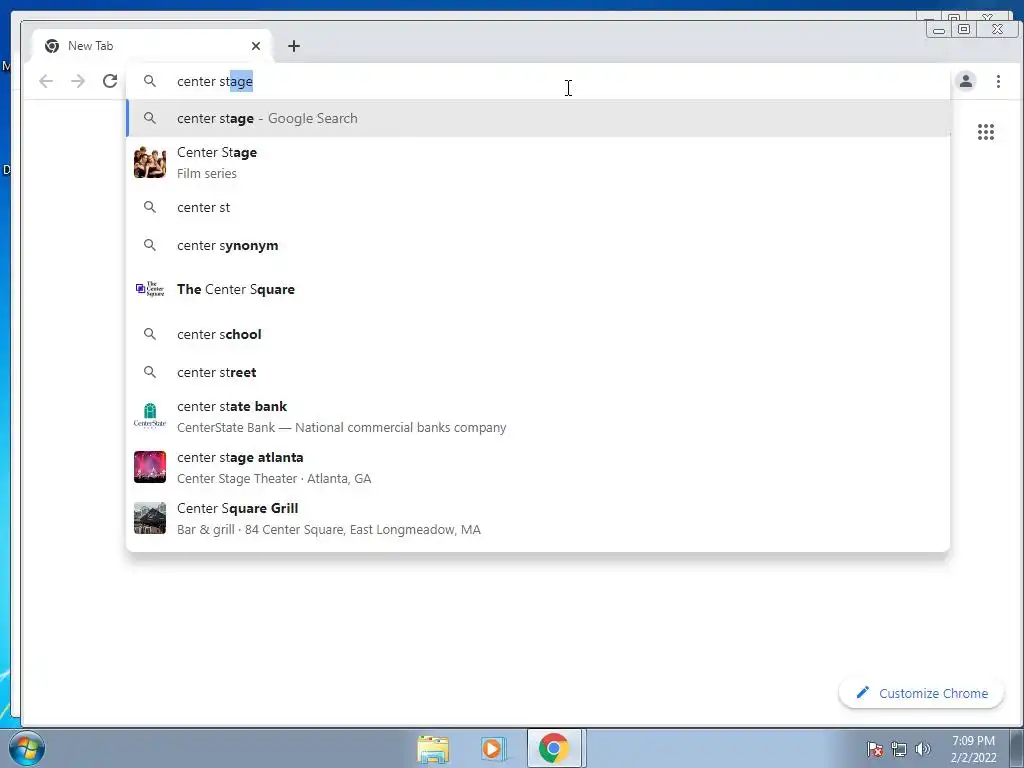Click the Customize Chrome button
The width and height of the screenshot is (1024, 768).
pos(921,693)
